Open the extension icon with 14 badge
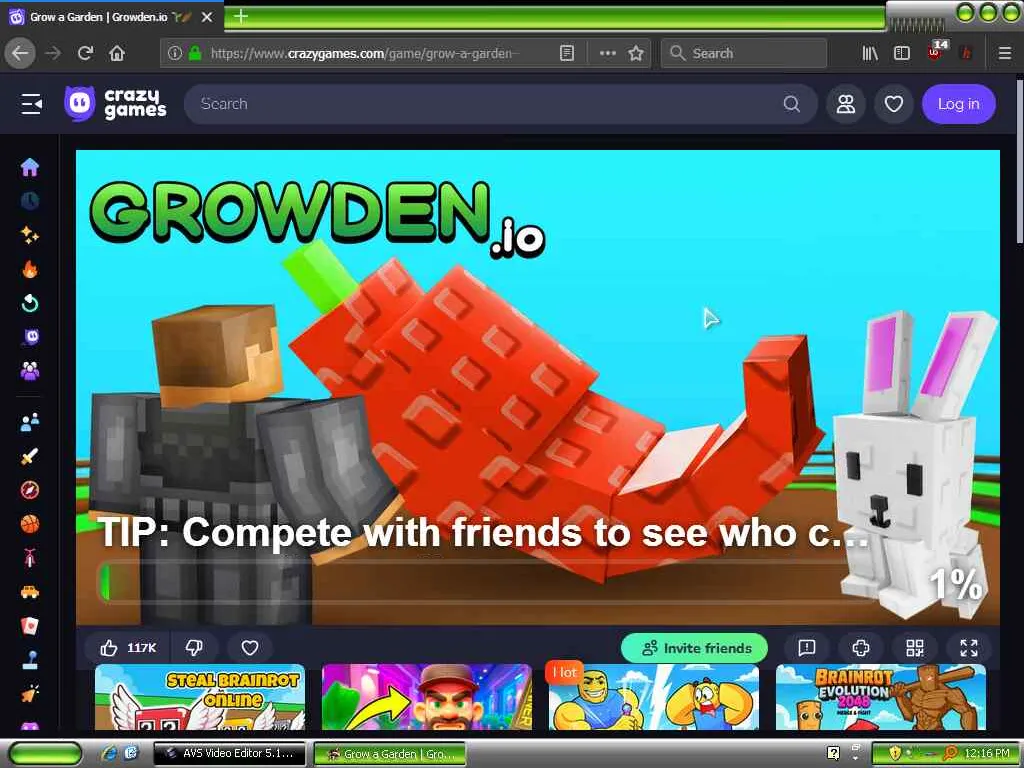 935,52
